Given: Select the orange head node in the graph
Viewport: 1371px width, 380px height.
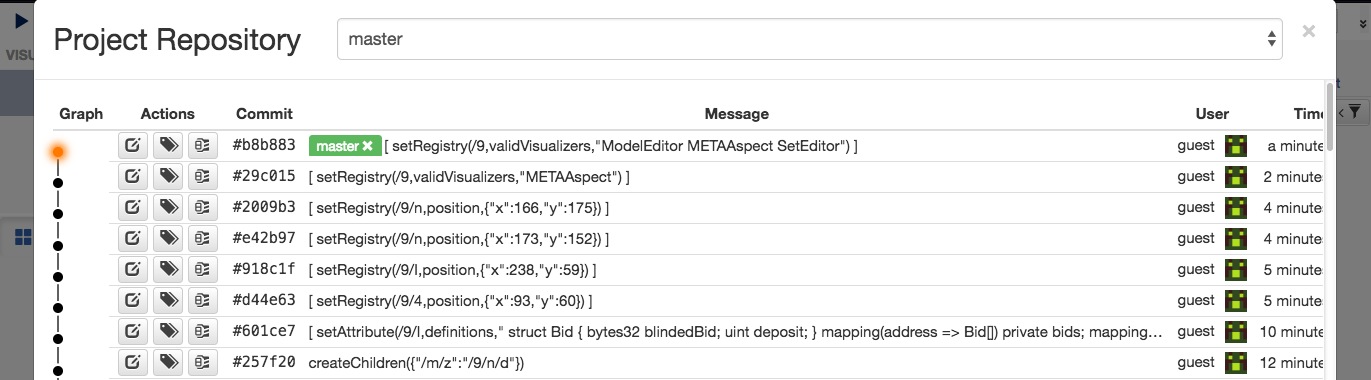Looking at the screenshot, I should pos(58,152).
